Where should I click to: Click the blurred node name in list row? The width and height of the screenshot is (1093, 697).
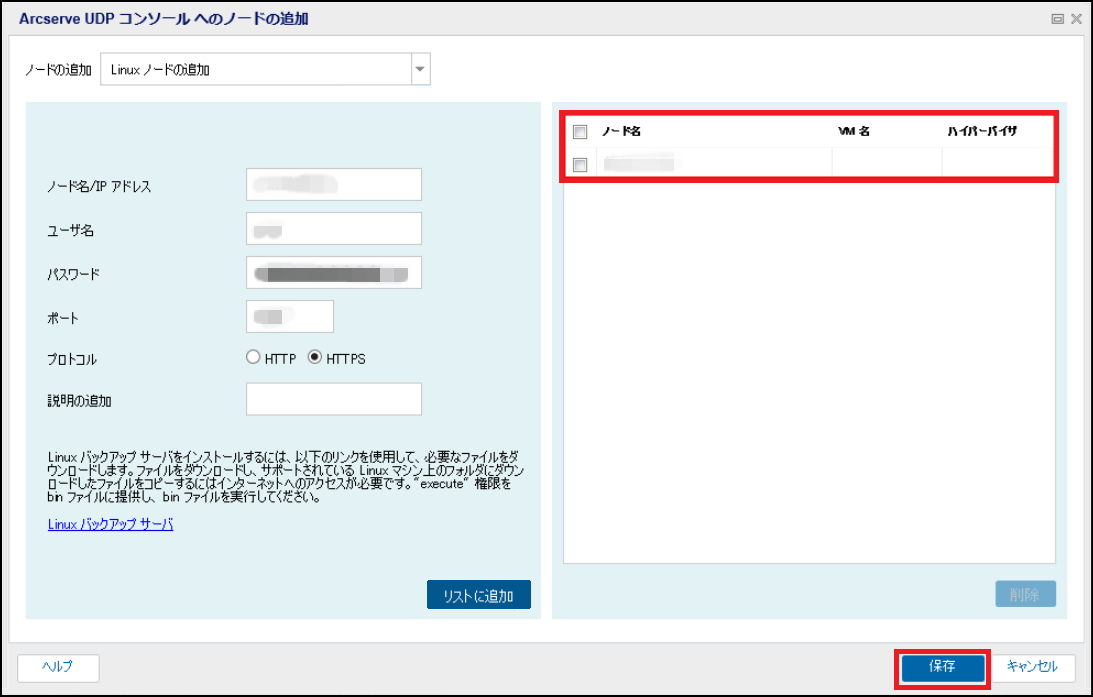[639, 164]
